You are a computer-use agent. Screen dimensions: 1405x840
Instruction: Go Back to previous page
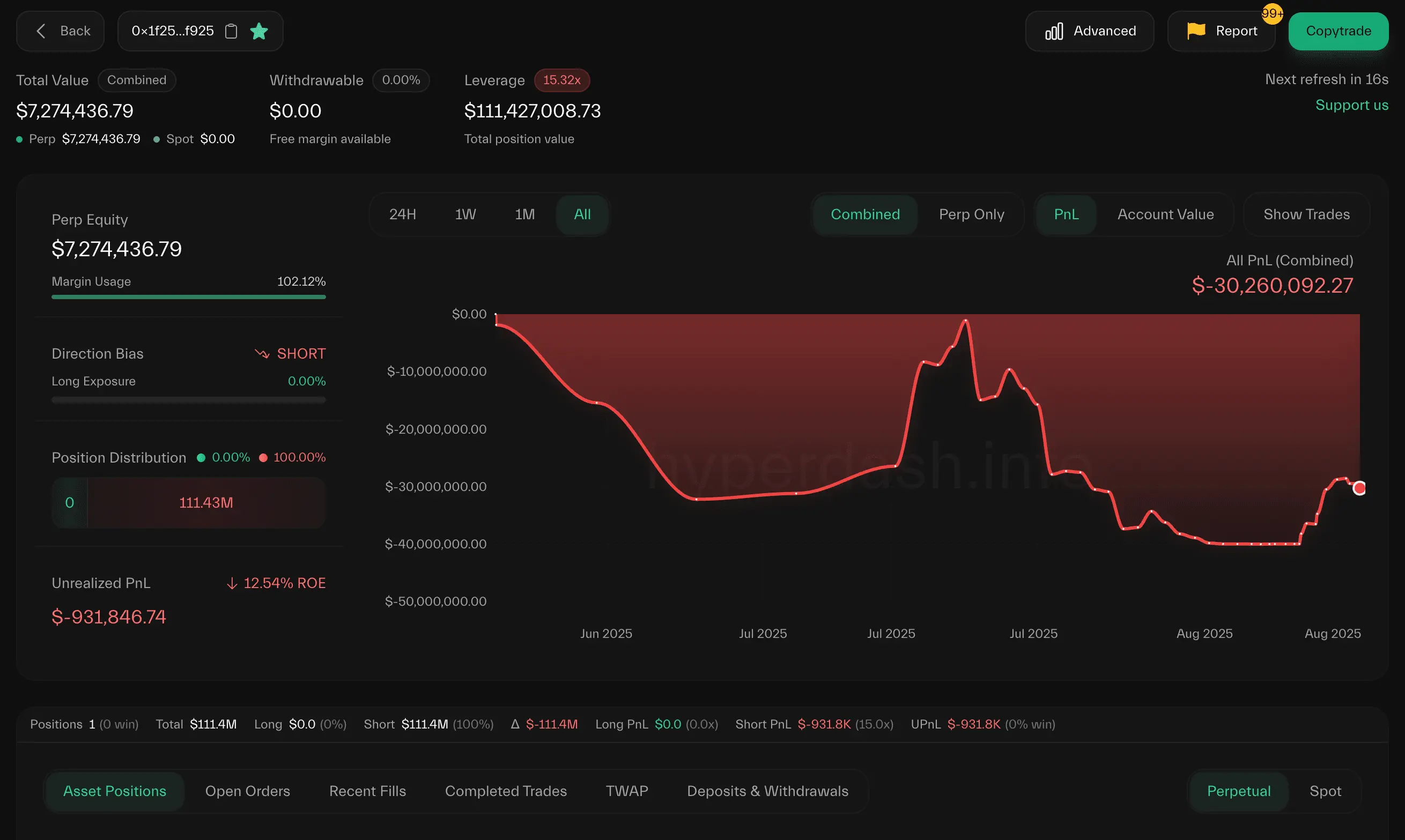(61, 31)
